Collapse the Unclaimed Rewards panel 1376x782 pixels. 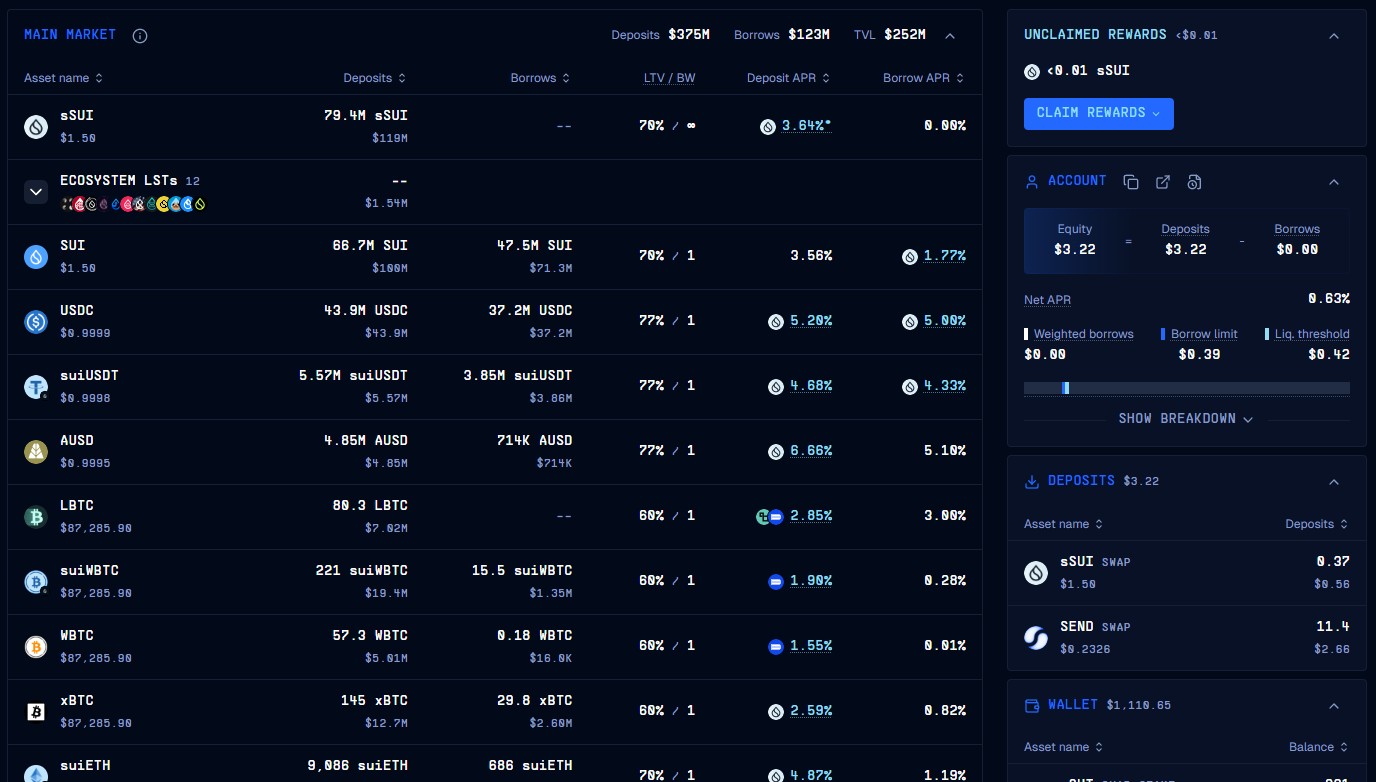pyautogui.click(x=1334, y=35)
